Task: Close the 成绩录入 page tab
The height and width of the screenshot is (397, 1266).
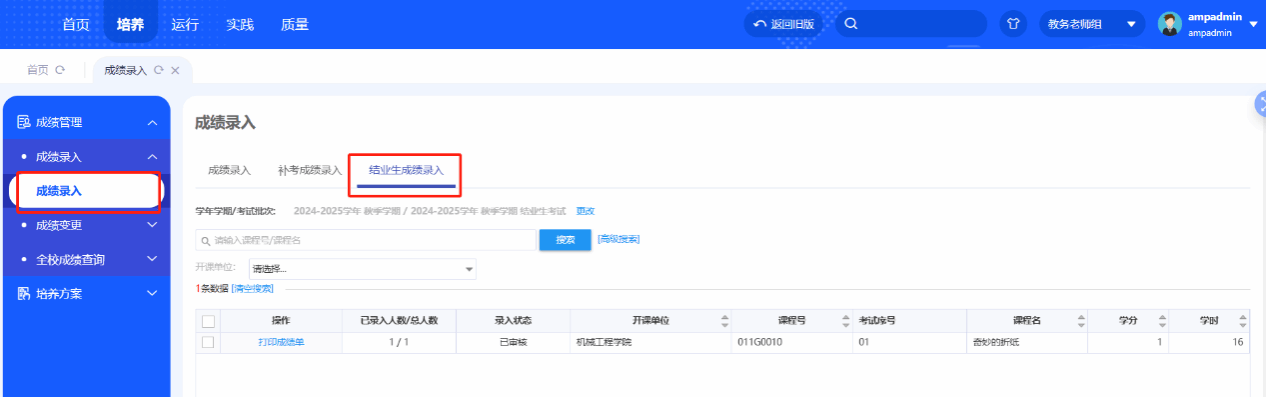Action: (175, 70)
